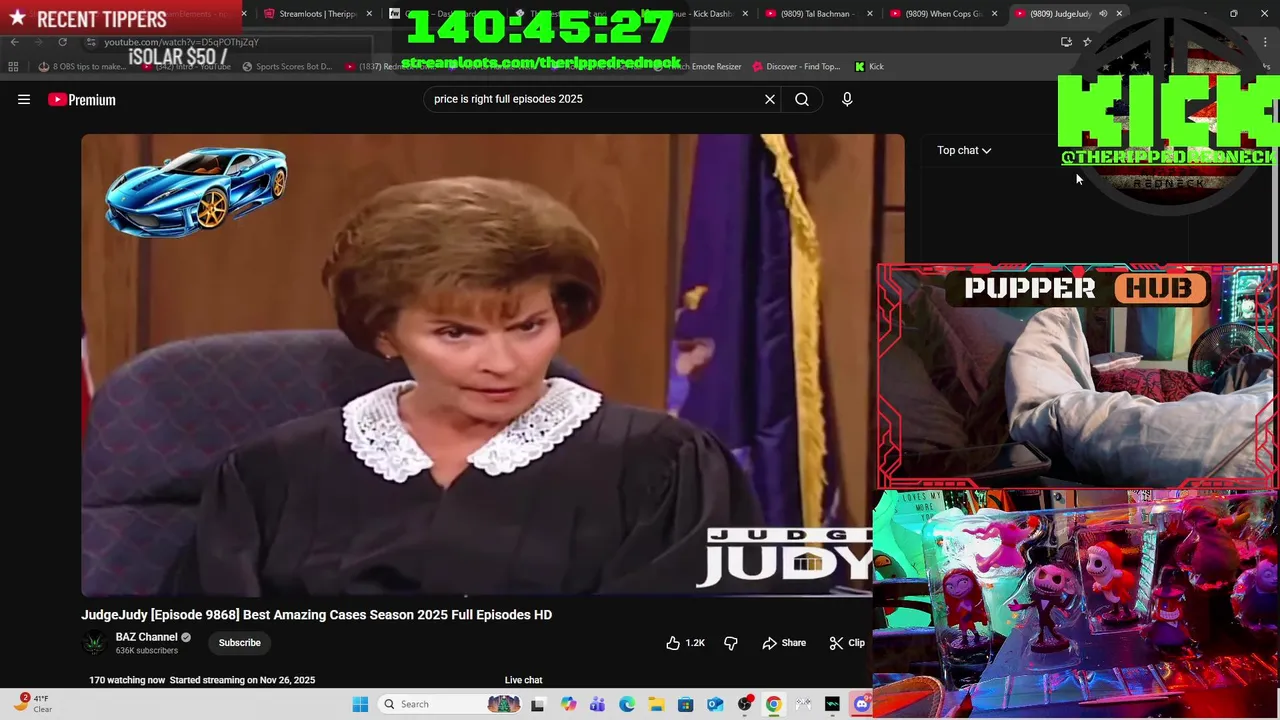Like the Judge Judy video

point(685,643)
